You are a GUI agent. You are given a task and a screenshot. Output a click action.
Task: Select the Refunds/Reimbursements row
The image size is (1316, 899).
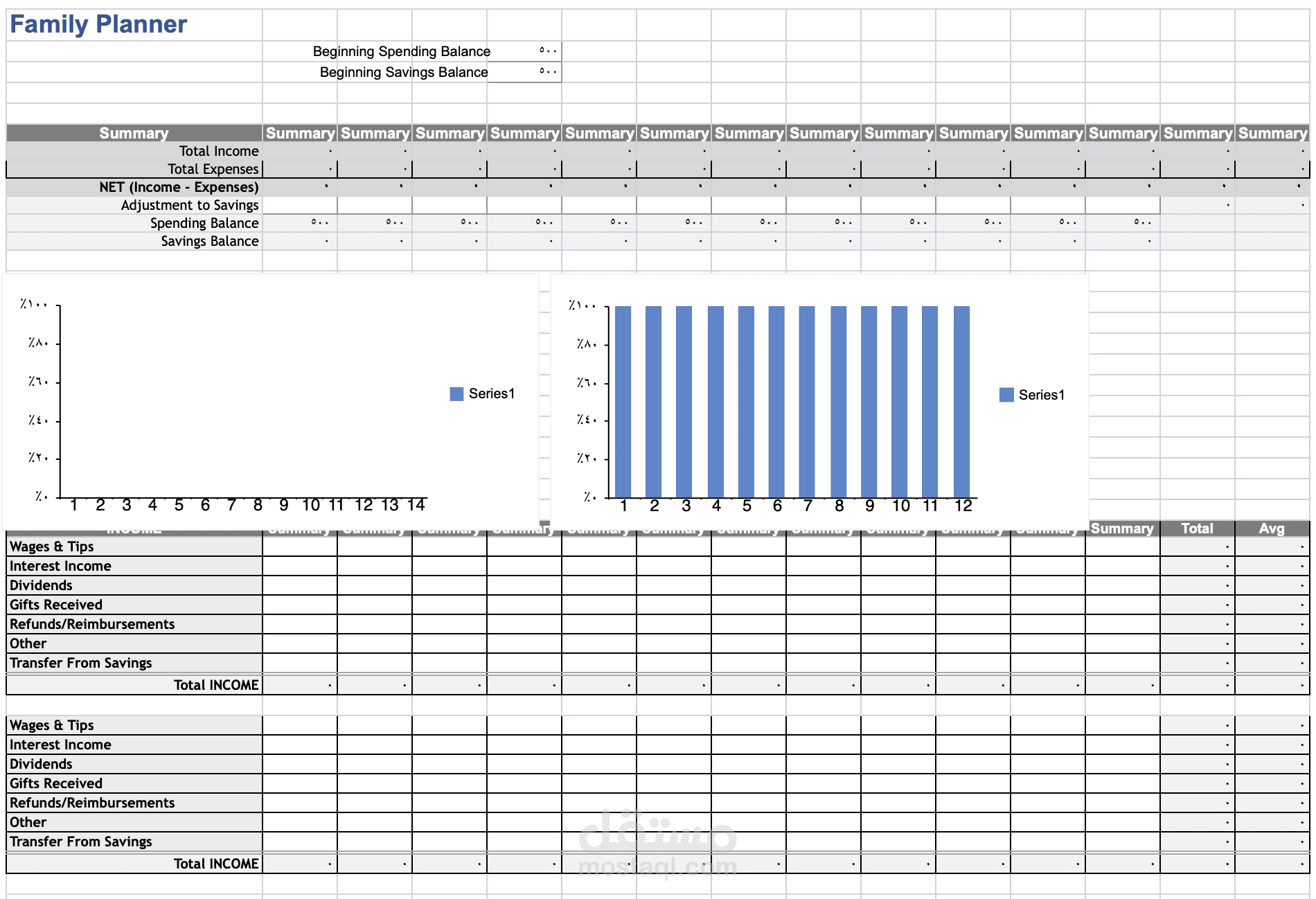pos(91,624)
